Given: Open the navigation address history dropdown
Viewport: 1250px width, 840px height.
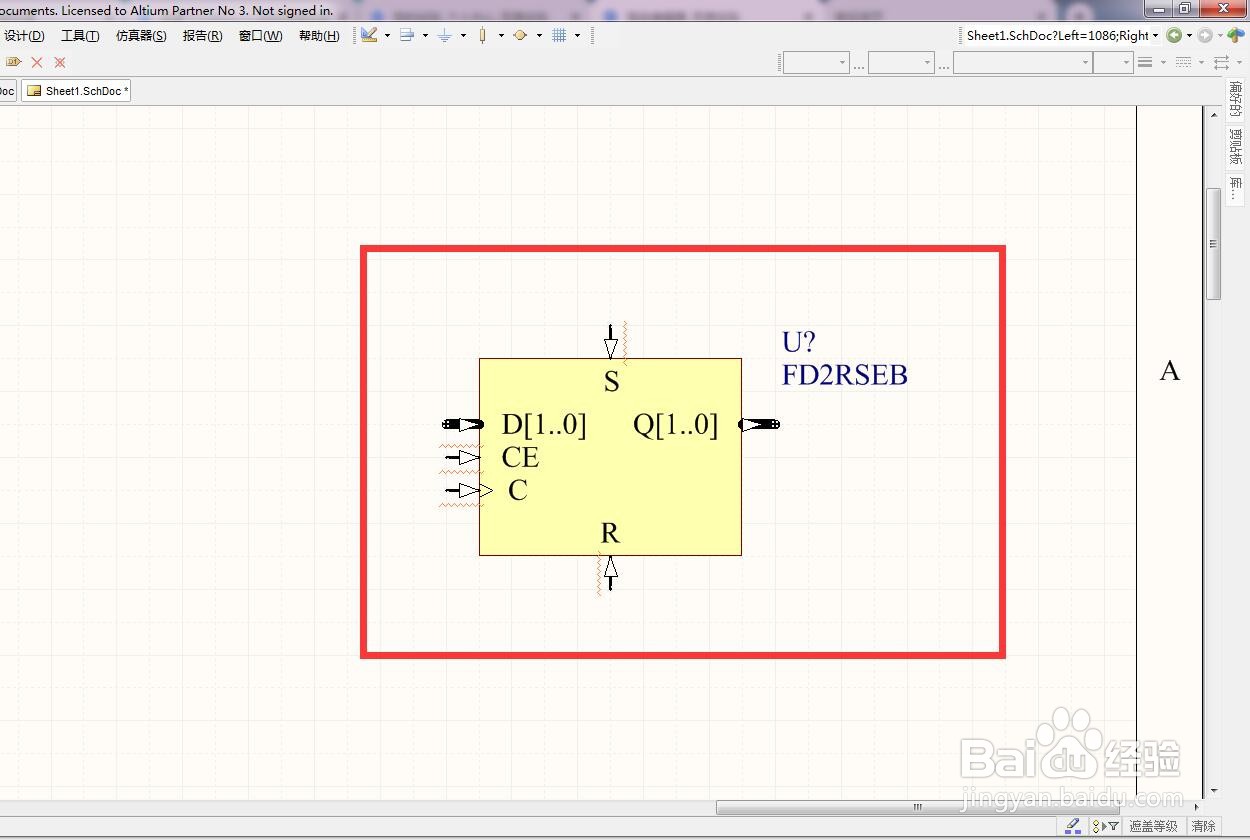Looking at the screenshot, I should [1156, 35].
